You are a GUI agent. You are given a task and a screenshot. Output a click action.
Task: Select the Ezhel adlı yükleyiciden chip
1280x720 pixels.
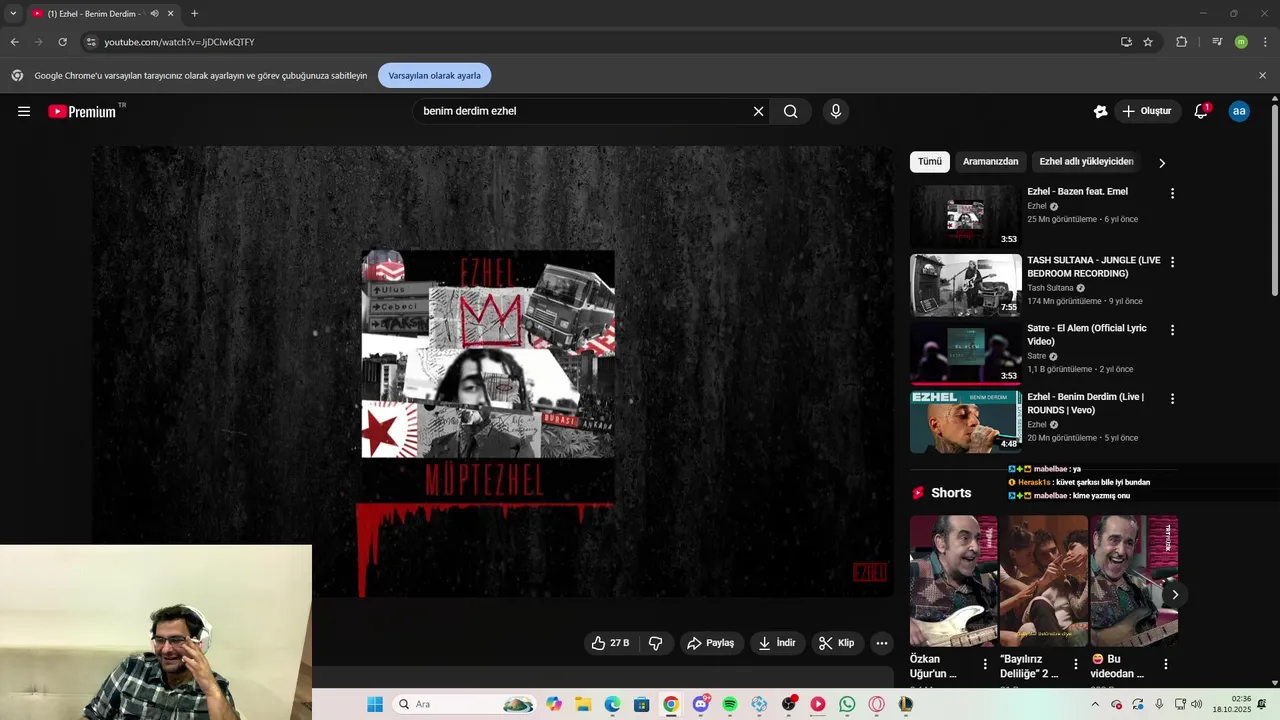click(x=1086, y=162)
